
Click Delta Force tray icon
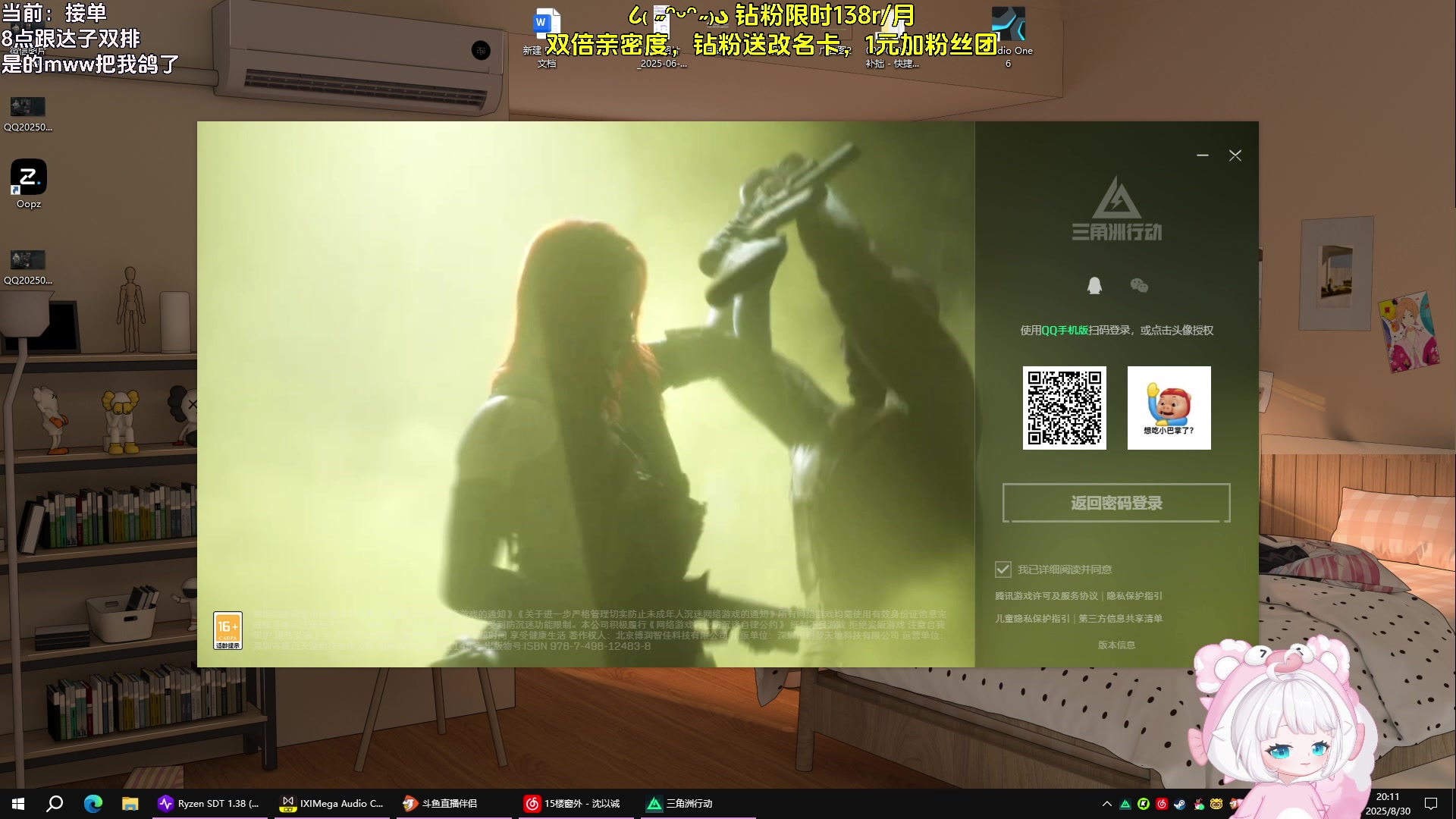click(x=1125, y=804)
